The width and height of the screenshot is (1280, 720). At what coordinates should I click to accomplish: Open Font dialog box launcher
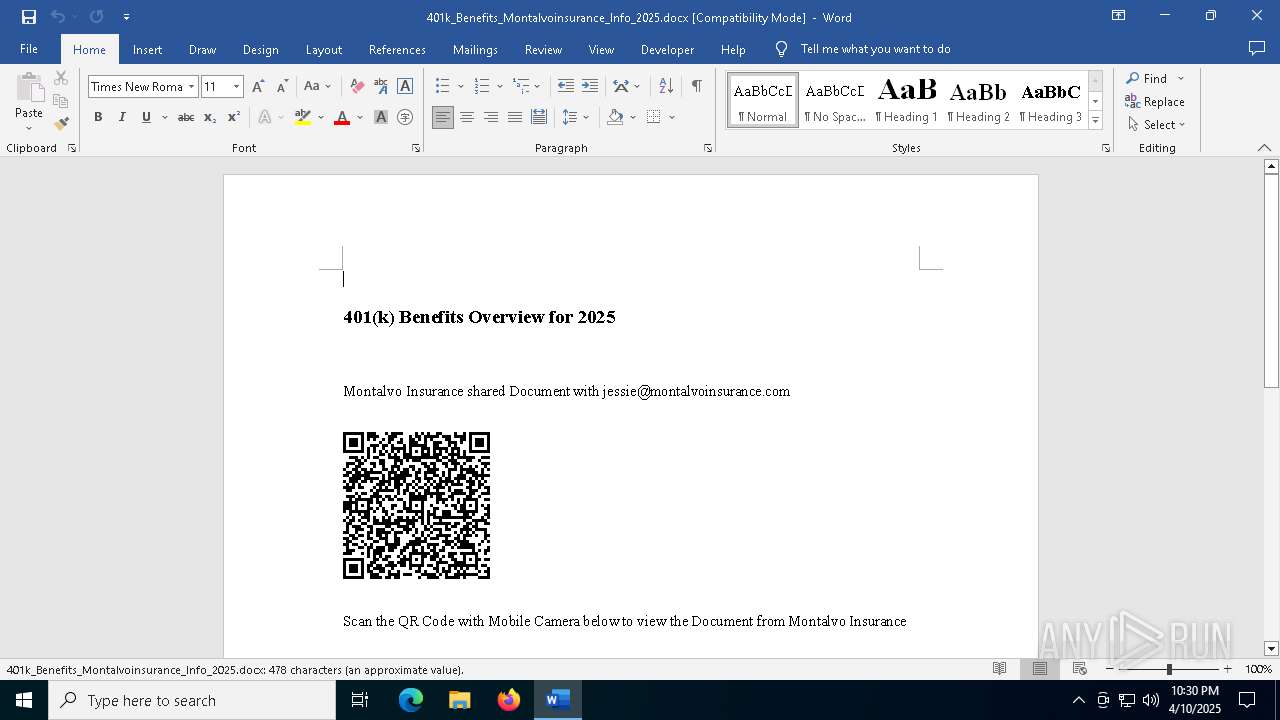(x=416, y=148)
